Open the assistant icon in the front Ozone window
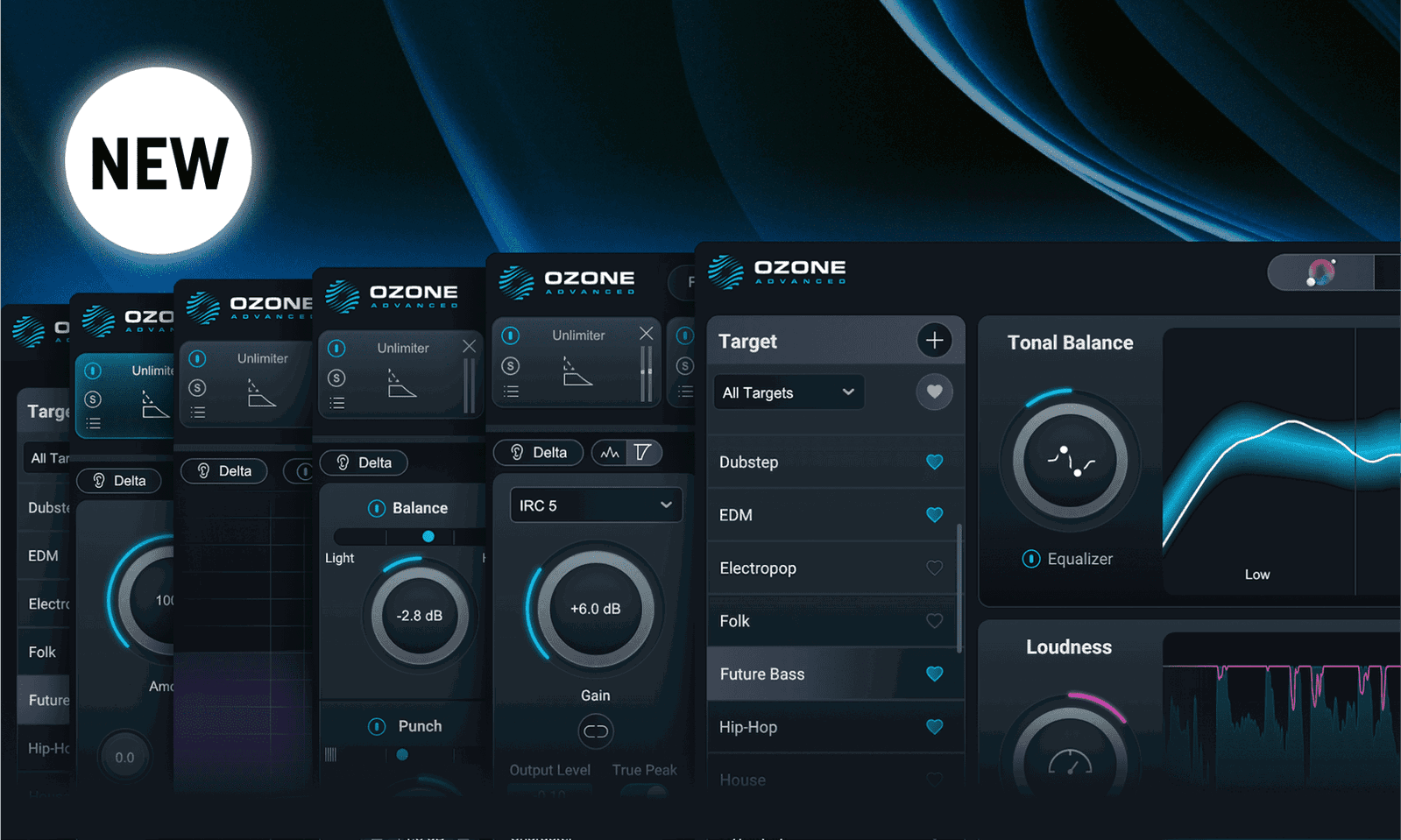 tap(1320, 272)
